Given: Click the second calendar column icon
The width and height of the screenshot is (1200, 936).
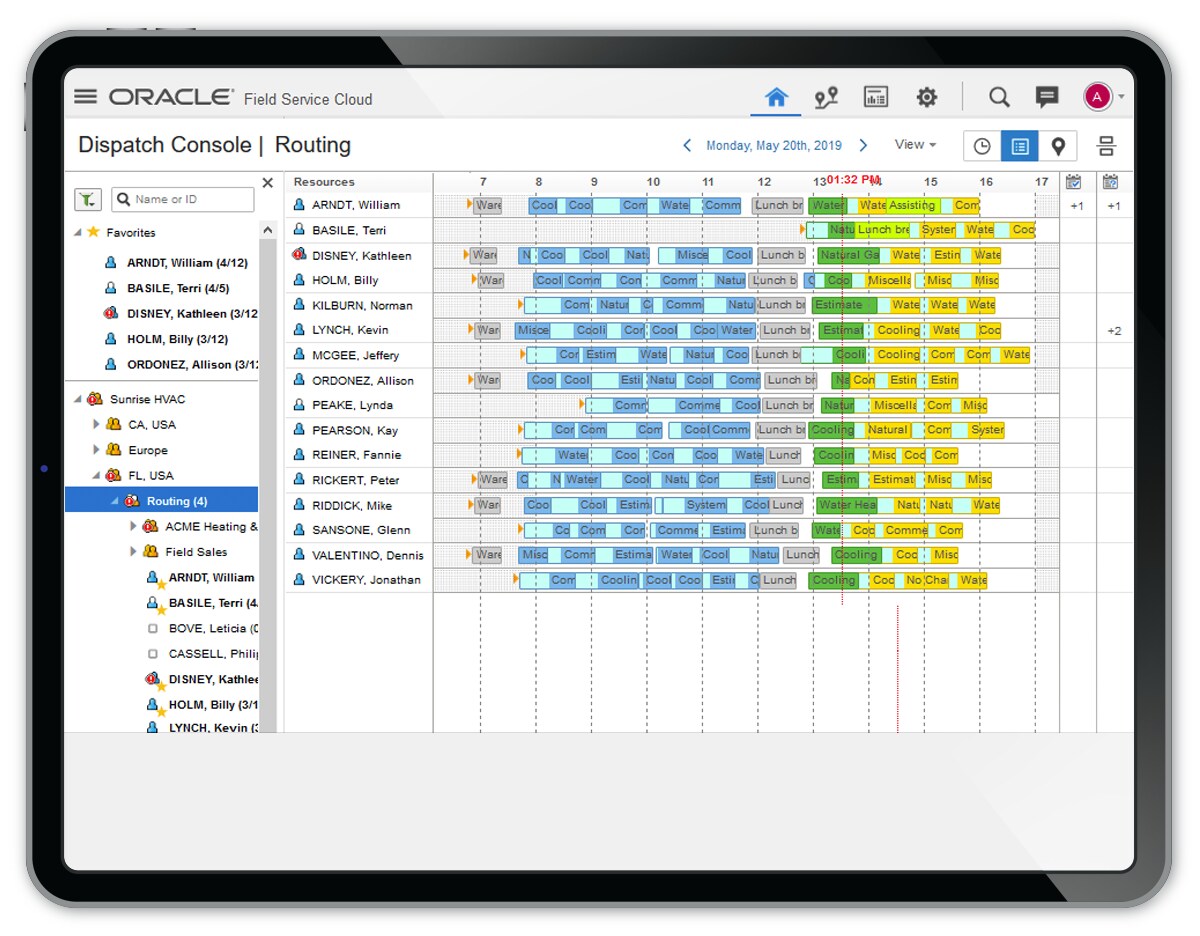Looking at the screenshot, I should coord(1110,182).
